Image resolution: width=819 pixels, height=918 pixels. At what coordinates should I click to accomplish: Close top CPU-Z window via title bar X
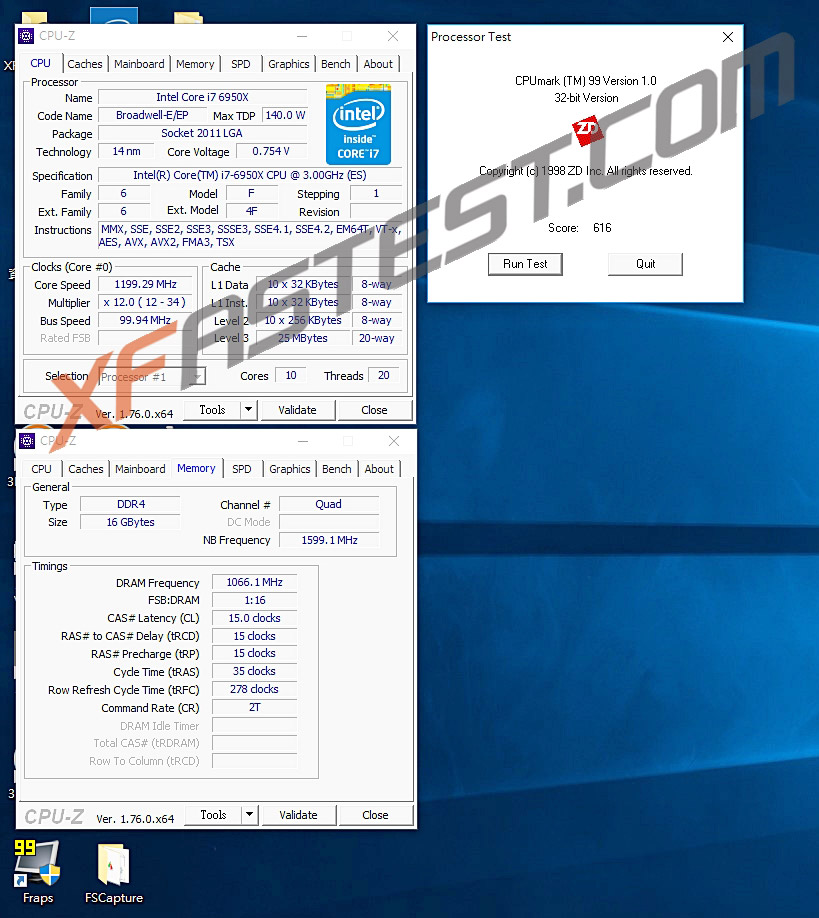[393, 36]
